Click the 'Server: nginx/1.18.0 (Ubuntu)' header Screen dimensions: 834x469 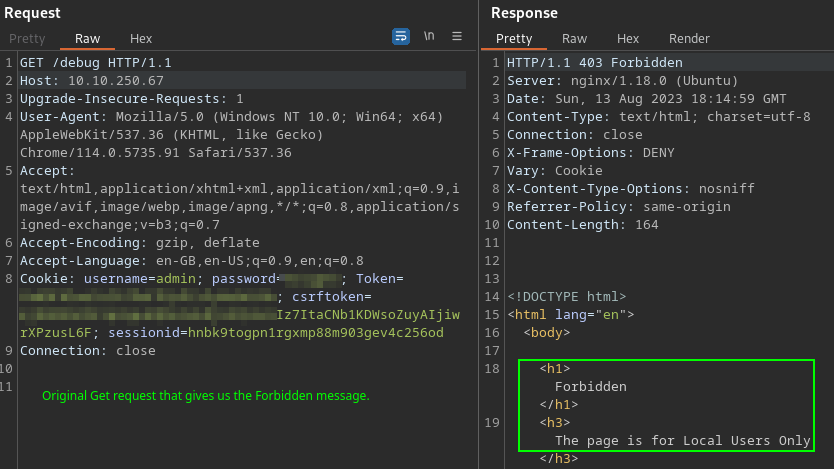(x=622, y=81)
